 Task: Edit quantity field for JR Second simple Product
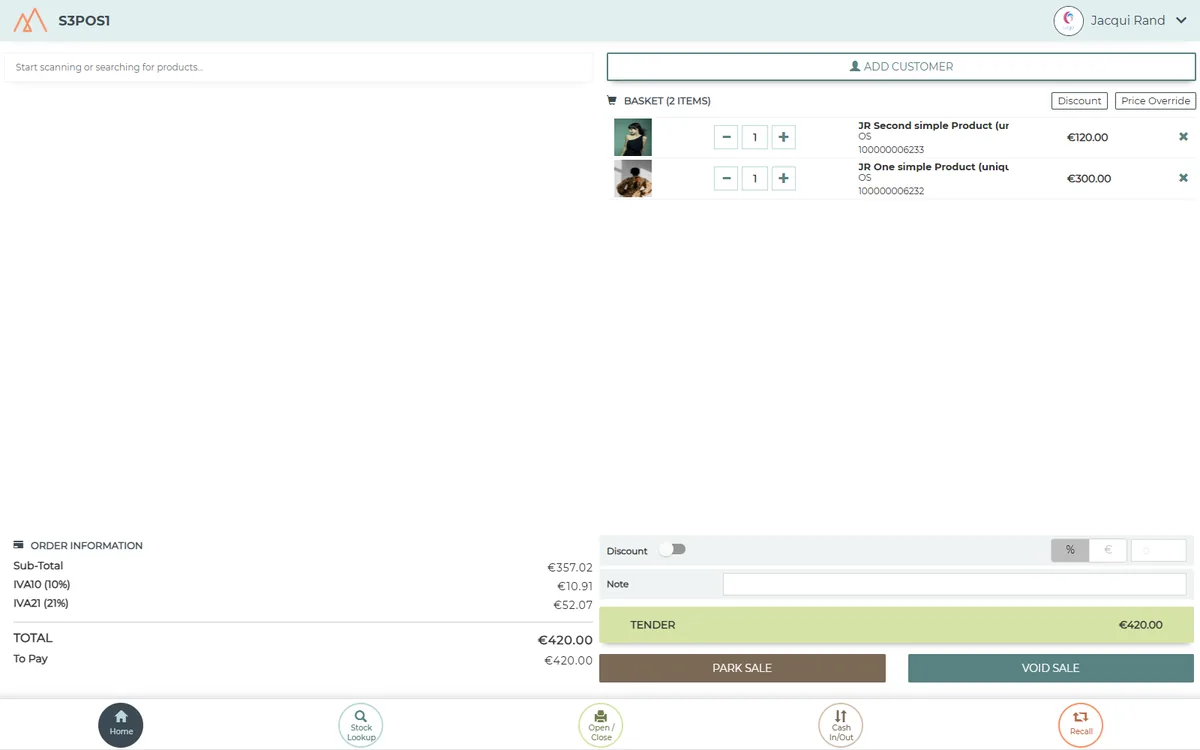(755, 137)
